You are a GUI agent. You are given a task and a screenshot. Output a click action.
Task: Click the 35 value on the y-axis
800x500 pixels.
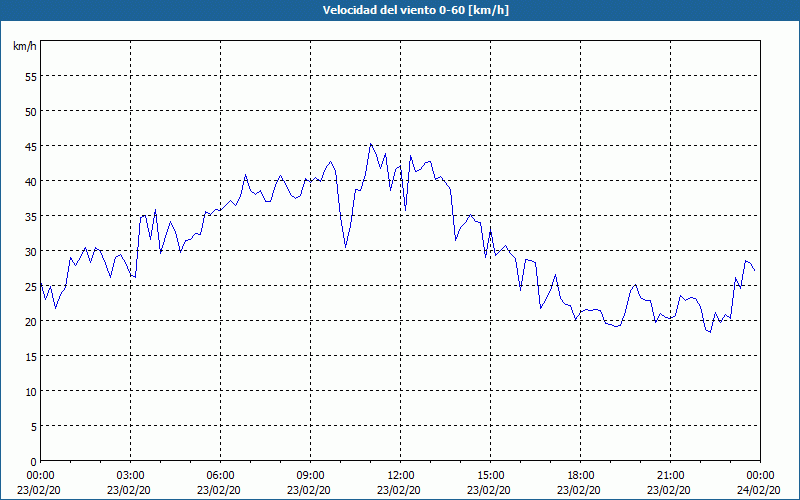(31, 216)
